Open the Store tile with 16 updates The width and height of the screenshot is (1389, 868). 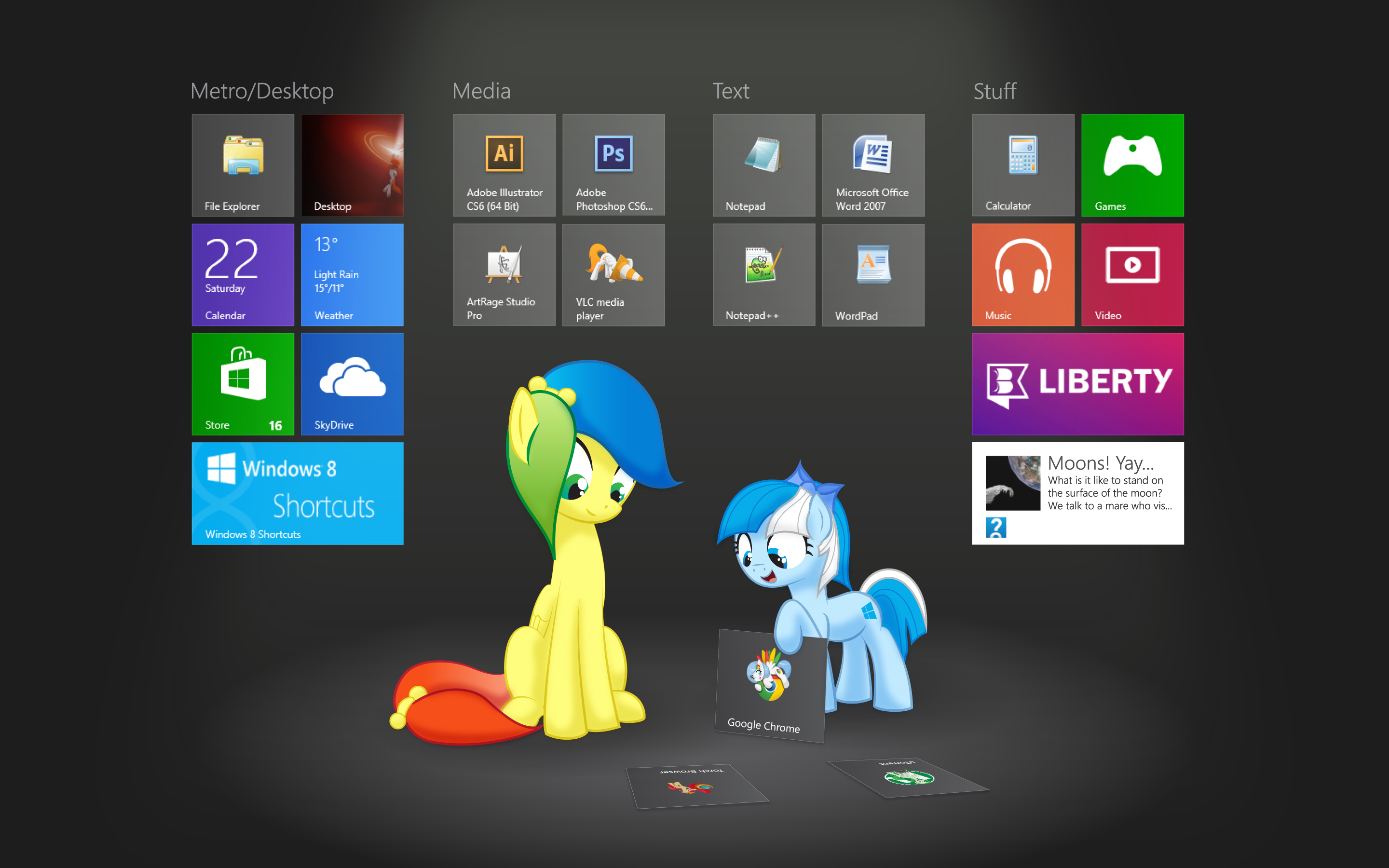(243, 384)
